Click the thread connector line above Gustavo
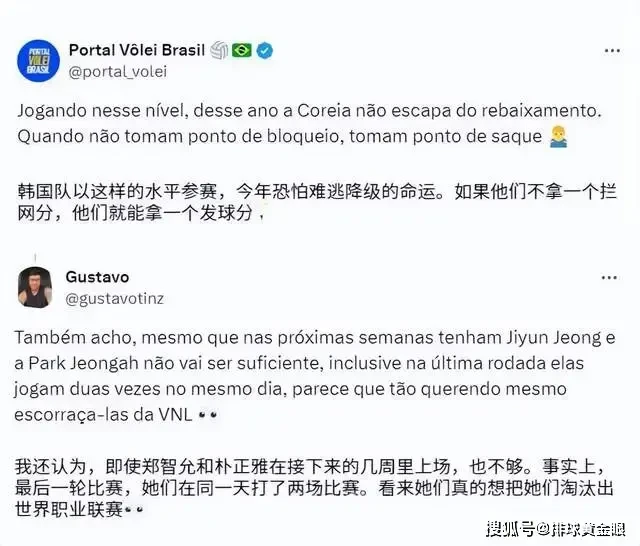 point(36,258)
